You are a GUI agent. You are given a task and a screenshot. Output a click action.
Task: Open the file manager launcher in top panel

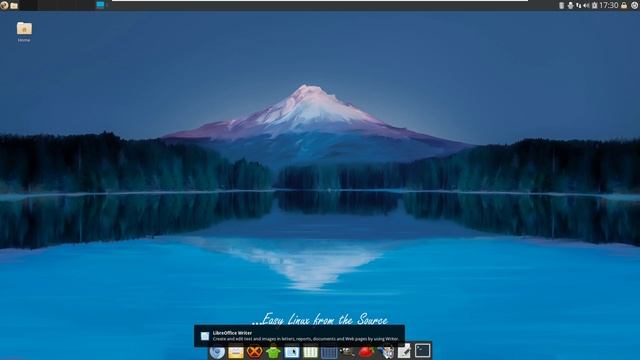[14, 5]
